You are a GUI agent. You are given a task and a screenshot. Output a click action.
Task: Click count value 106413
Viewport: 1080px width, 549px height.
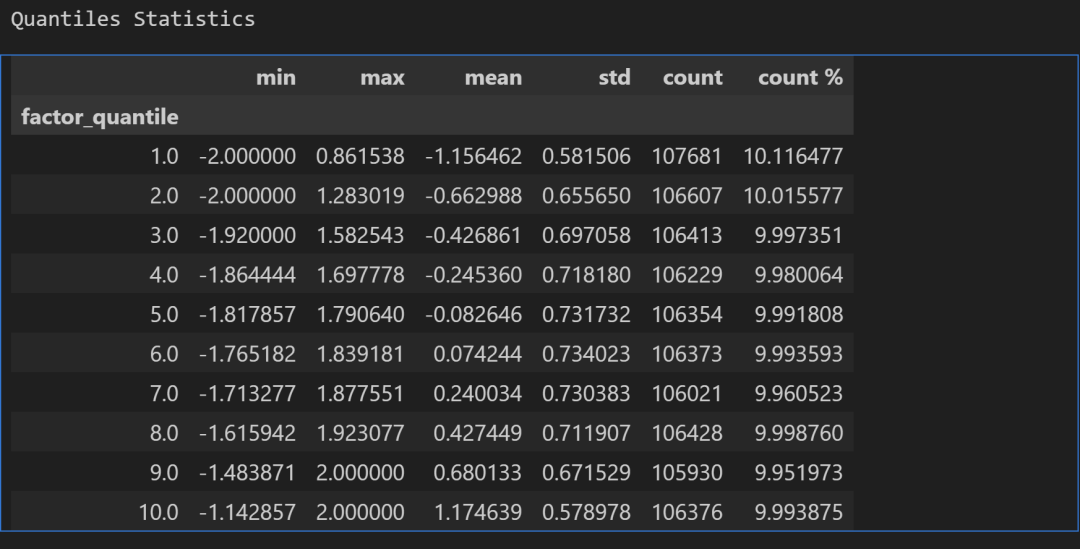click(687, 236)
